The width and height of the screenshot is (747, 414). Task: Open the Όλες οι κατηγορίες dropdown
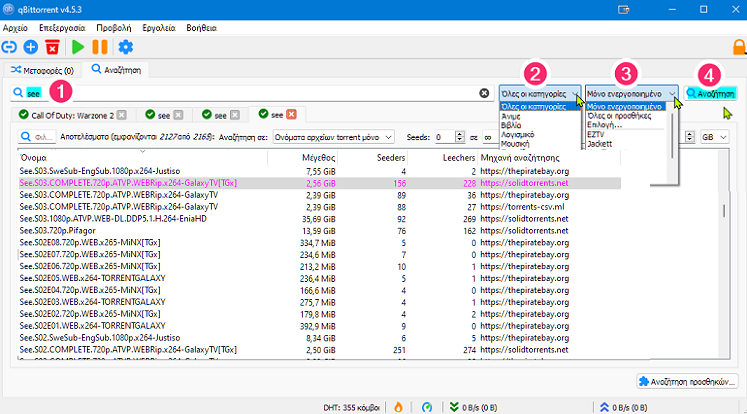[x=540, y=94]
